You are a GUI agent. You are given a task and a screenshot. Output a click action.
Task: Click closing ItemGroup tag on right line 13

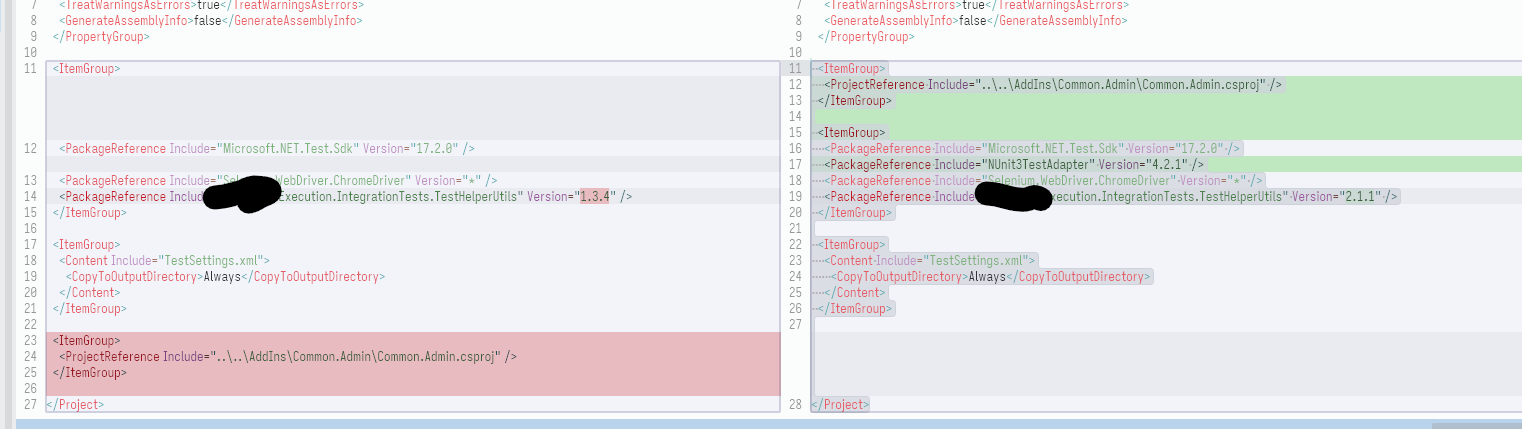pyautogui.click(x=856, y=101)
